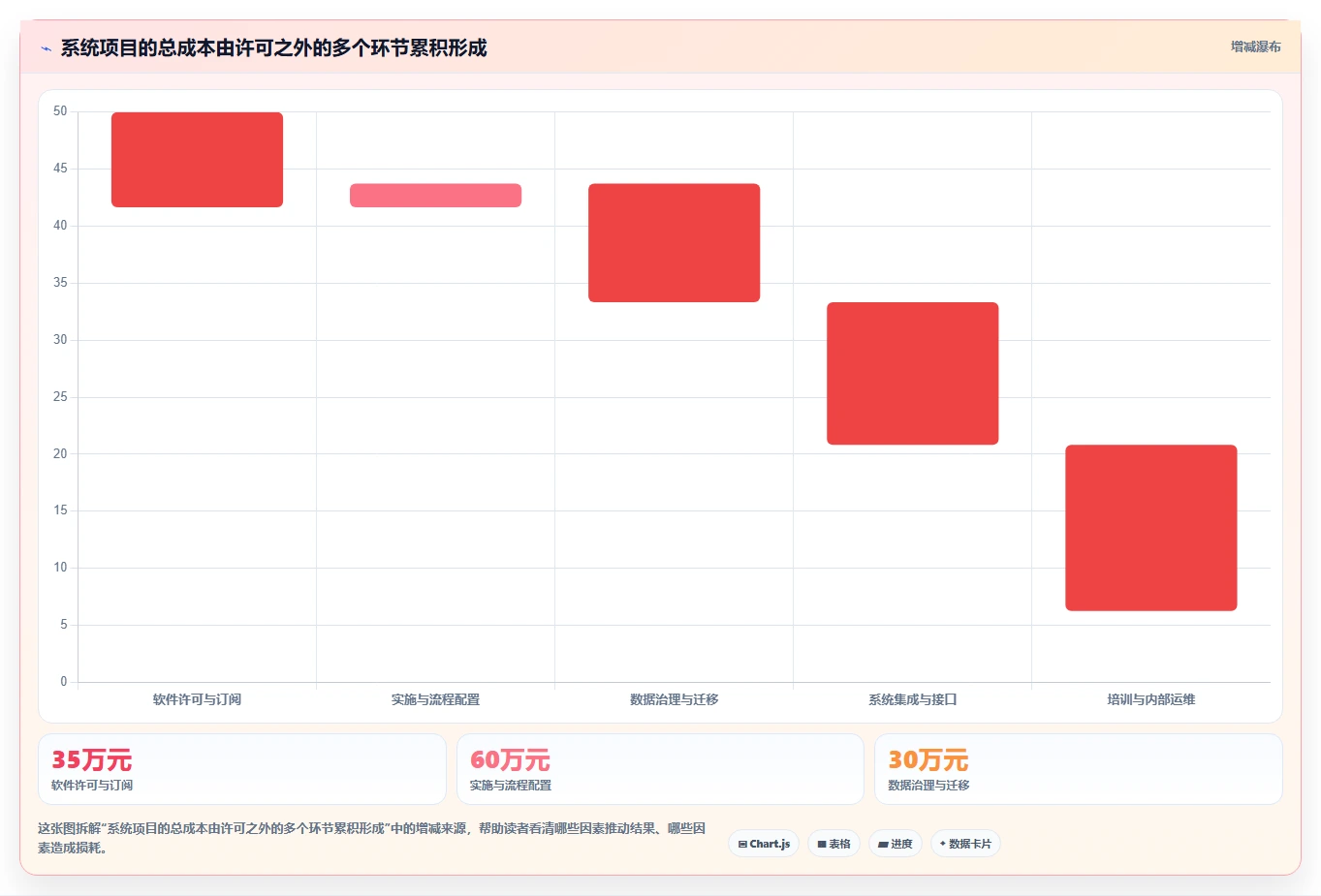Click the 进度 tag chip

896,844
